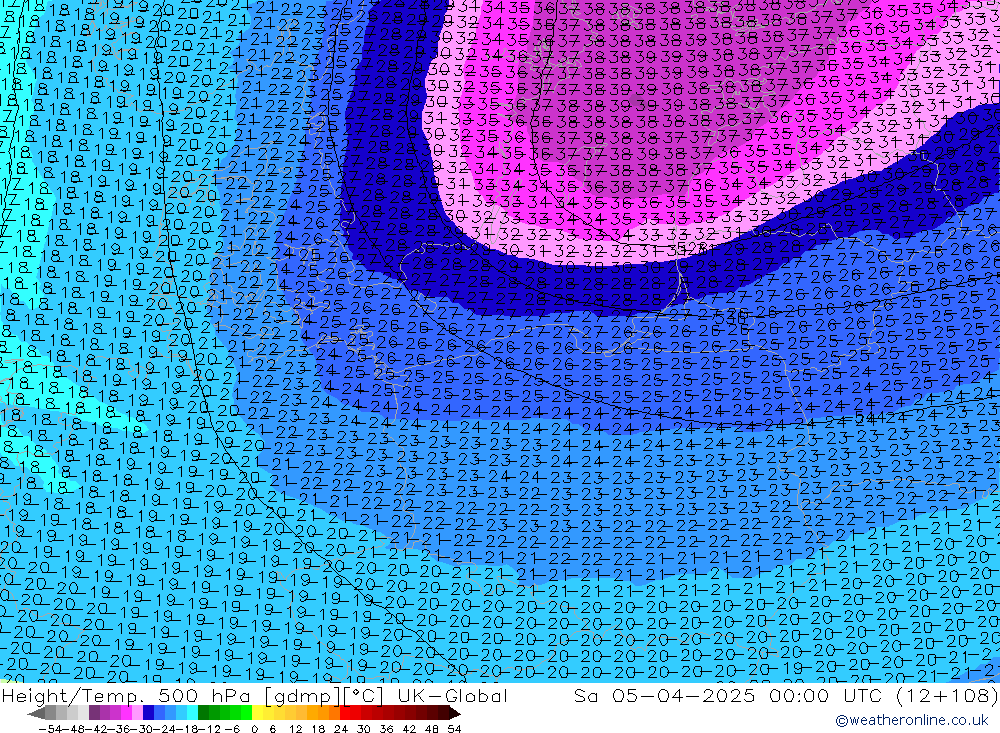The width and height of the screenshot is (1000, 733).
Task: Click the '[gdmp]' unit label
Action: click(301, 696)
